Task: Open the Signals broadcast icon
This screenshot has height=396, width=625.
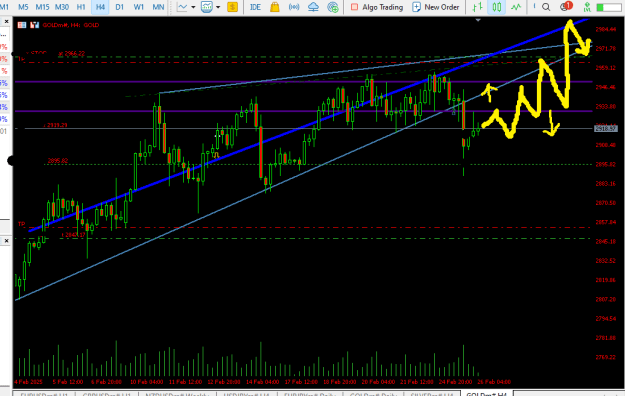Action: click(294, 7)
